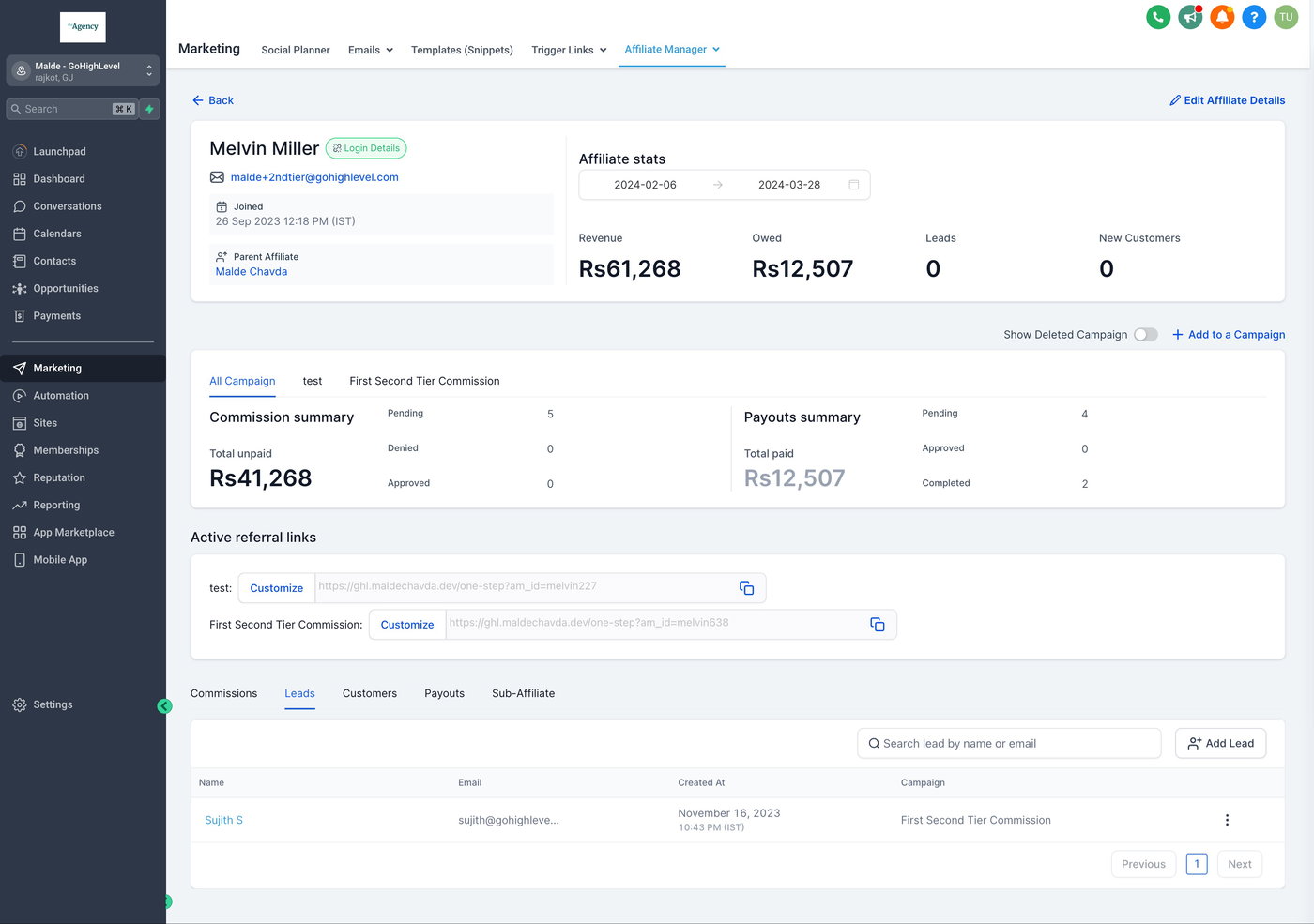
Task: Click the green phone call icon
Action: [1158, 17]
